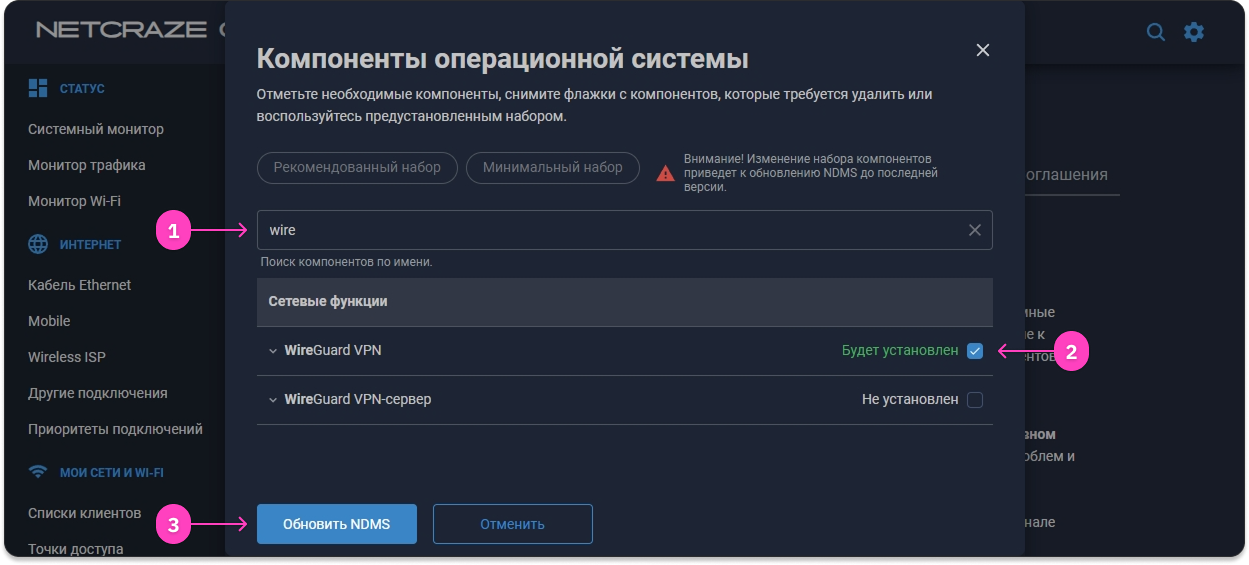Image resolution: width=1249 pixels, height=565 pixels.
Task: Open Системный монитор in the sidebar
Action: pos(96,129)
